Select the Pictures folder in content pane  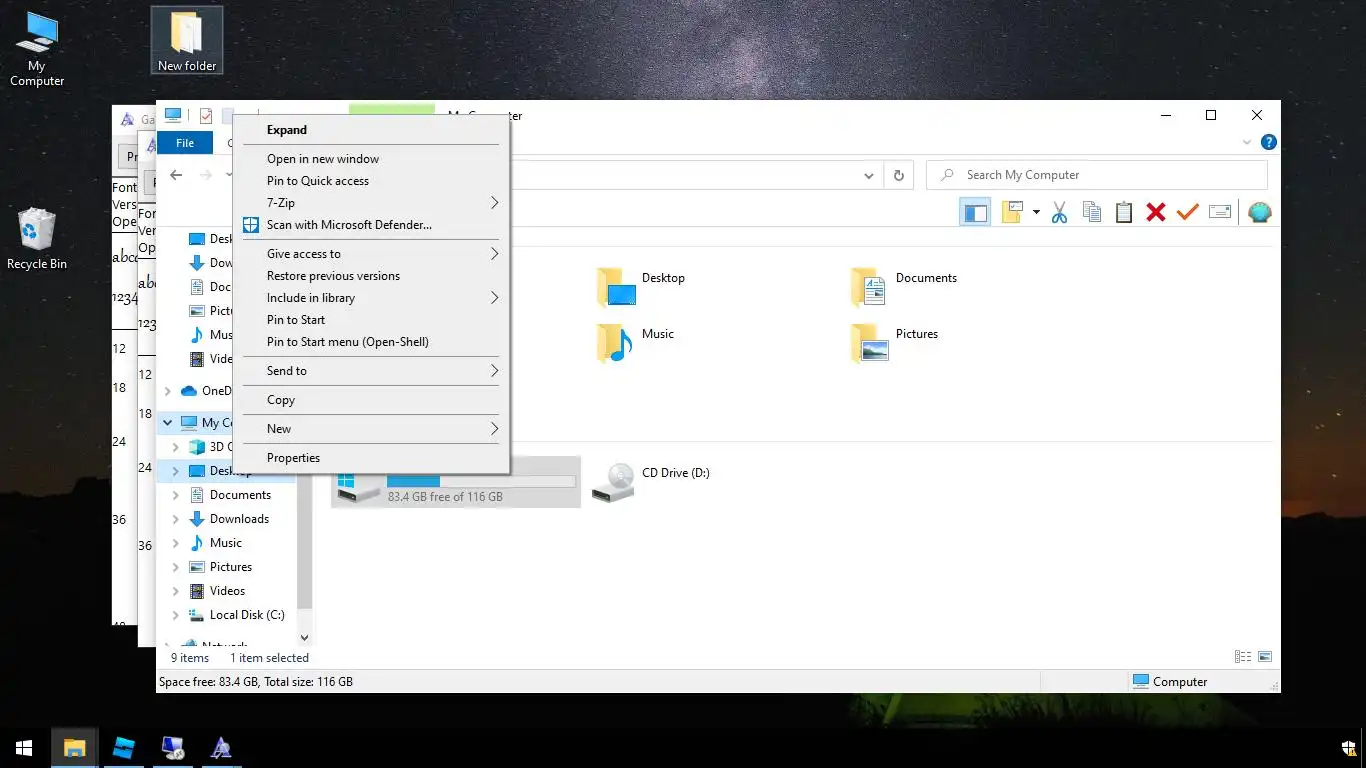(x=894, y=342)
